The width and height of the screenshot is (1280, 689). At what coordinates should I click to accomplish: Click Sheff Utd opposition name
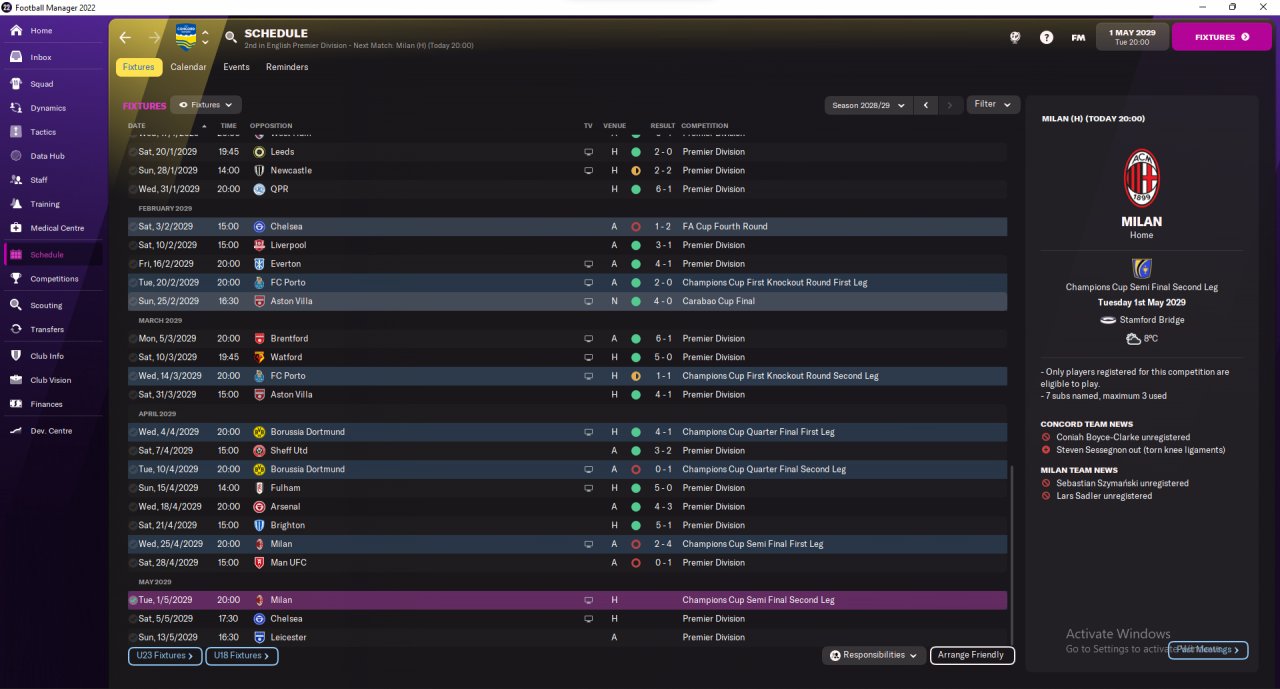click(x=288, y=451)
